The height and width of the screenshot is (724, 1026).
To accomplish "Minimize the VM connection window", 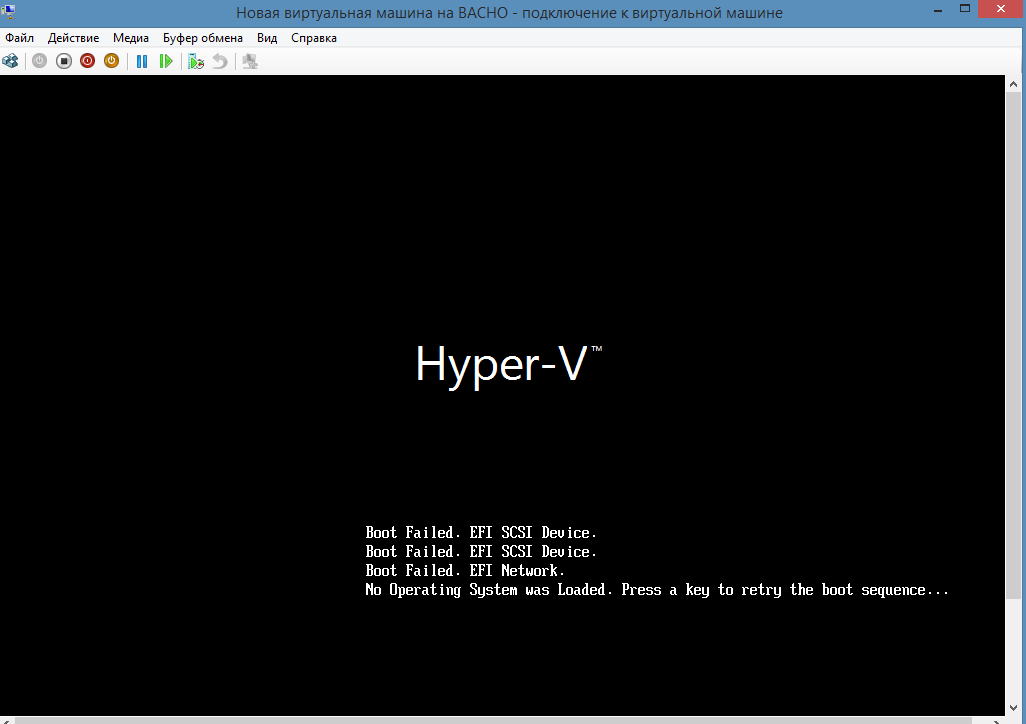I will point(938,10).
